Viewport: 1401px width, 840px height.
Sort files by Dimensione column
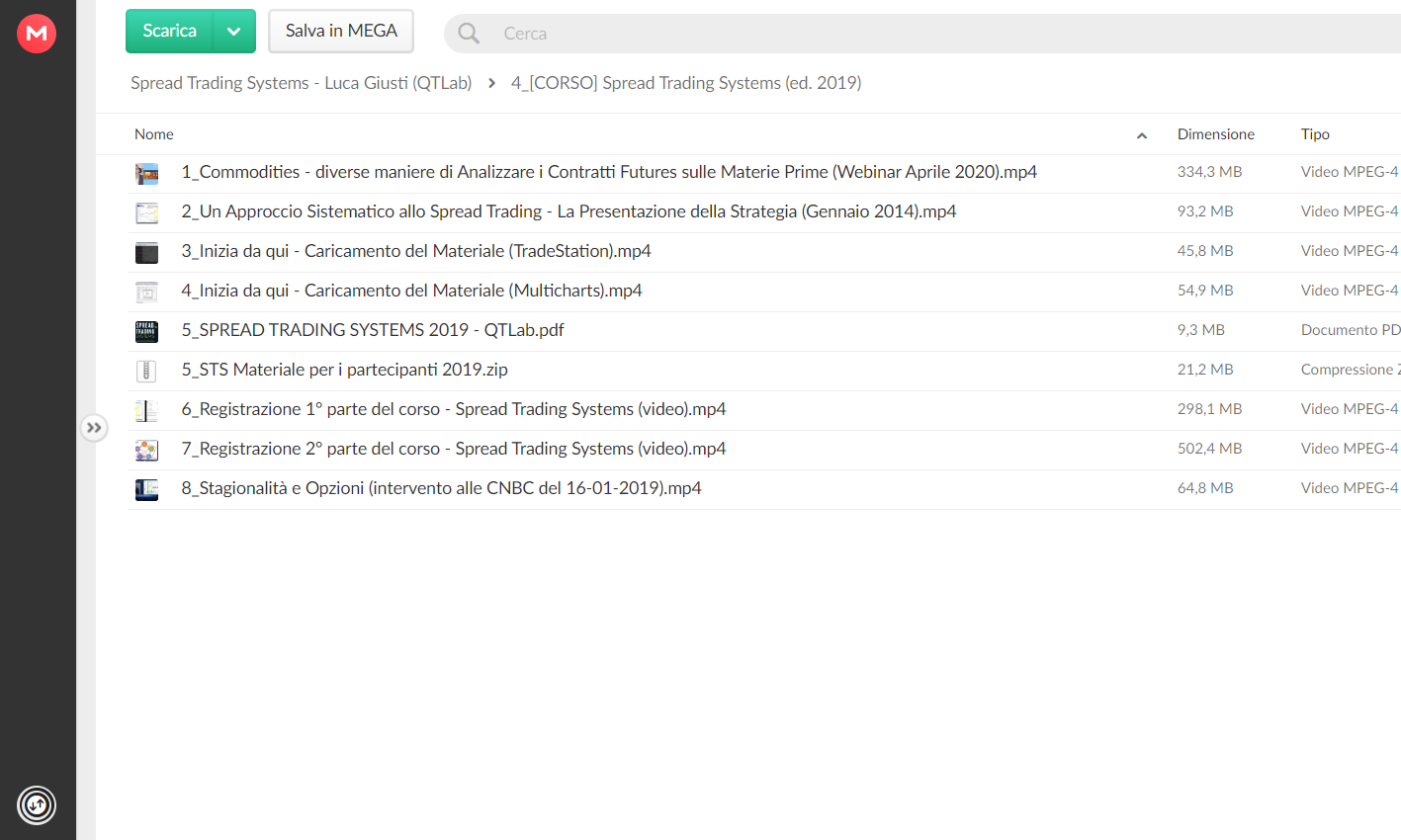[x=1215, y=134]
